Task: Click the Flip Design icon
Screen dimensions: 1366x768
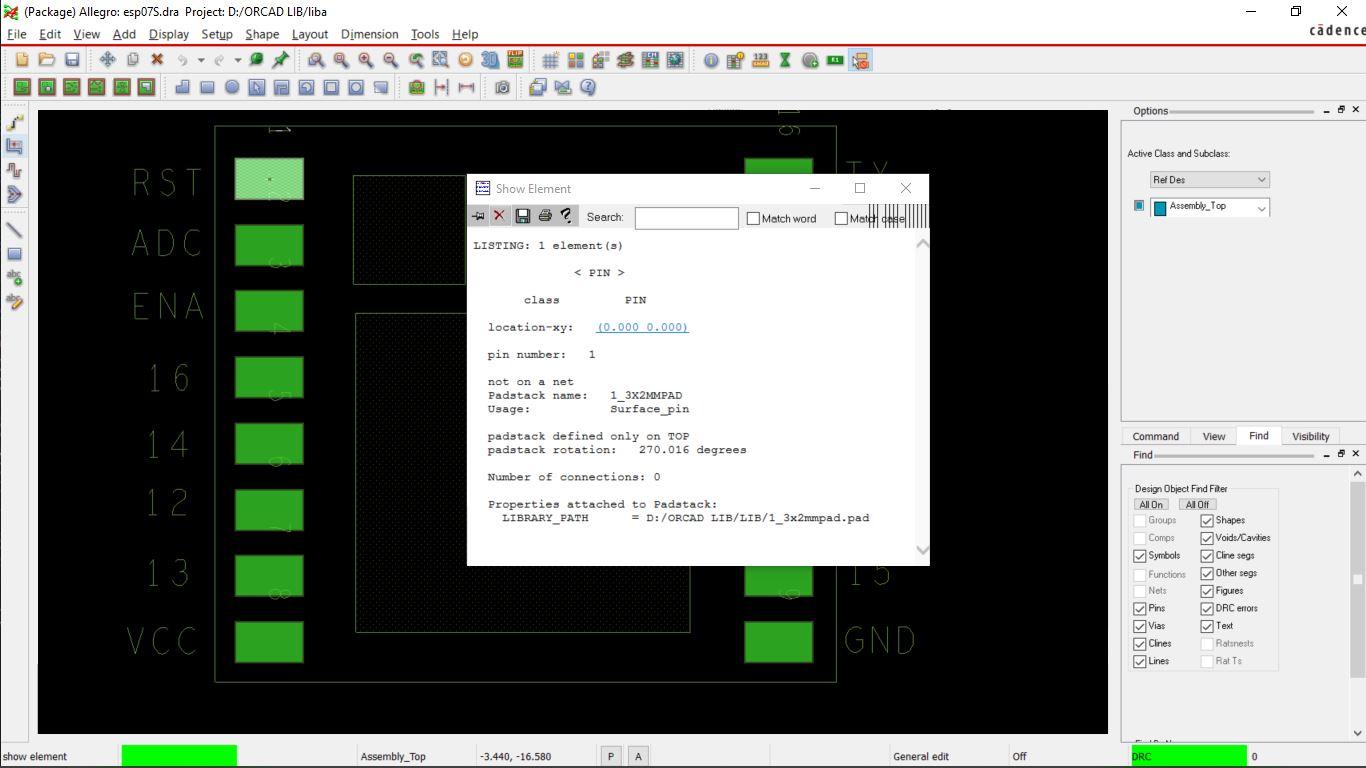Action: tap(515, 60)
